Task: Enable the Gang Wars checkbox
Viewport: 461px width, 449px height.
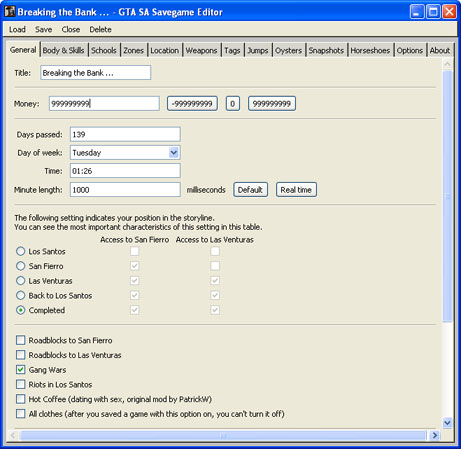Action: 21,369
